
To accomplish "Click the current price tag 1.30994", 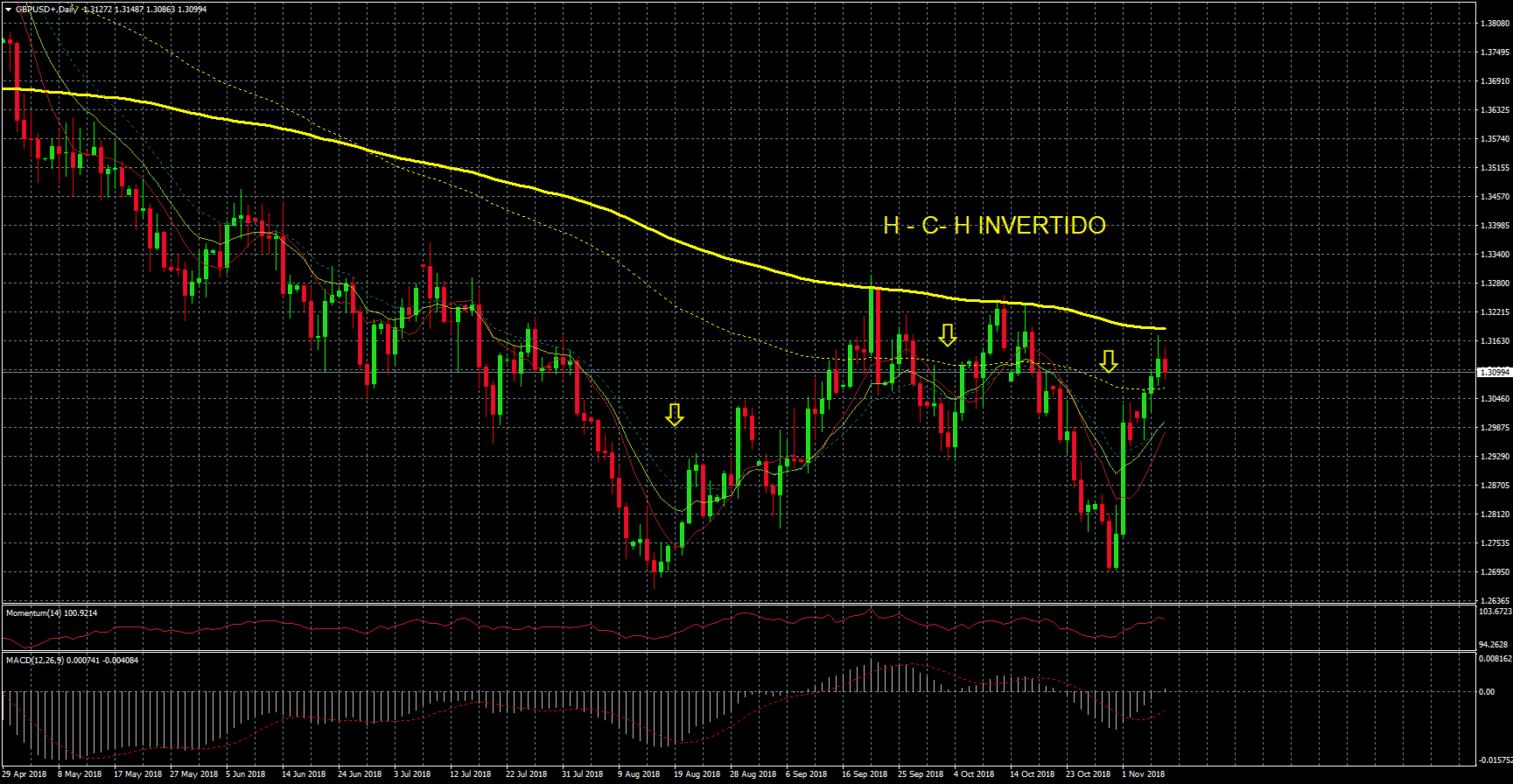I will (1494, 372).
